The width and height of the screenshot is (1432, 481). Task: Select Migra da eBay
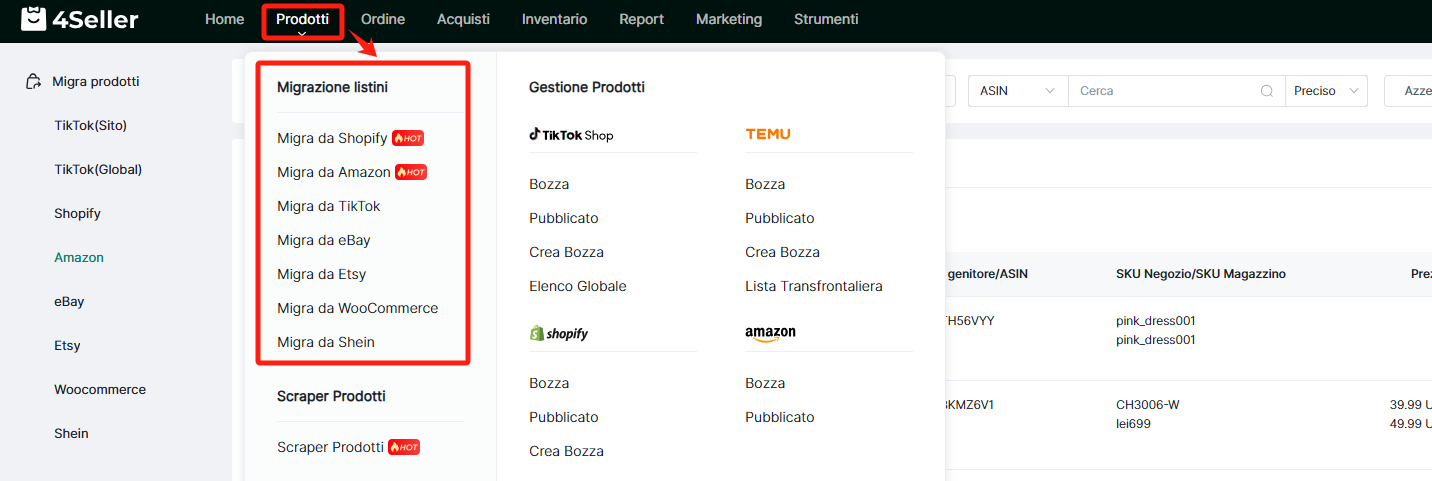pyautogui.click(x=324, y=240)
